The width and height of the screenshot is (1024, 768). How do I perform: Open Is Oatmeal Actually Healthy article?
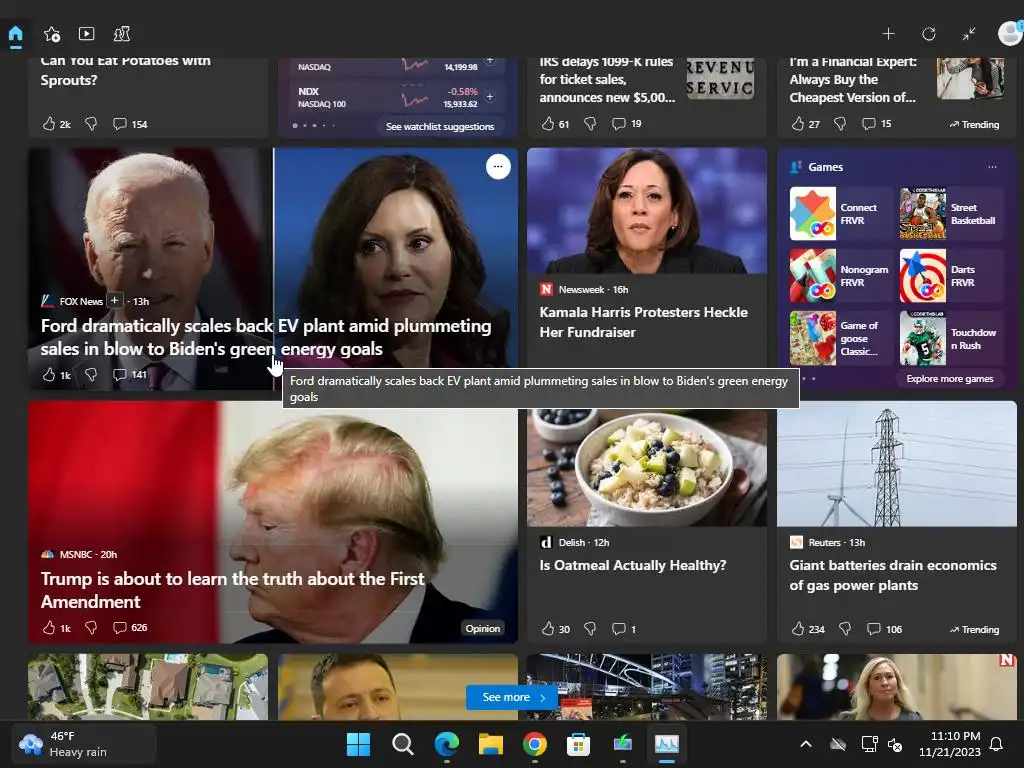click(x=633, y=565)
